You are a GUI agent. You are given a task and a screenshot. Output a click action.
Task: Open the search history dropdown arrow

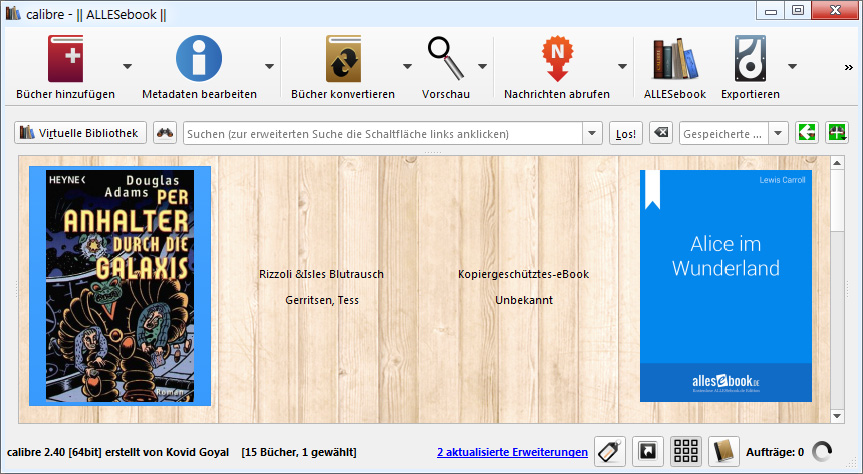tap(592, 133)
